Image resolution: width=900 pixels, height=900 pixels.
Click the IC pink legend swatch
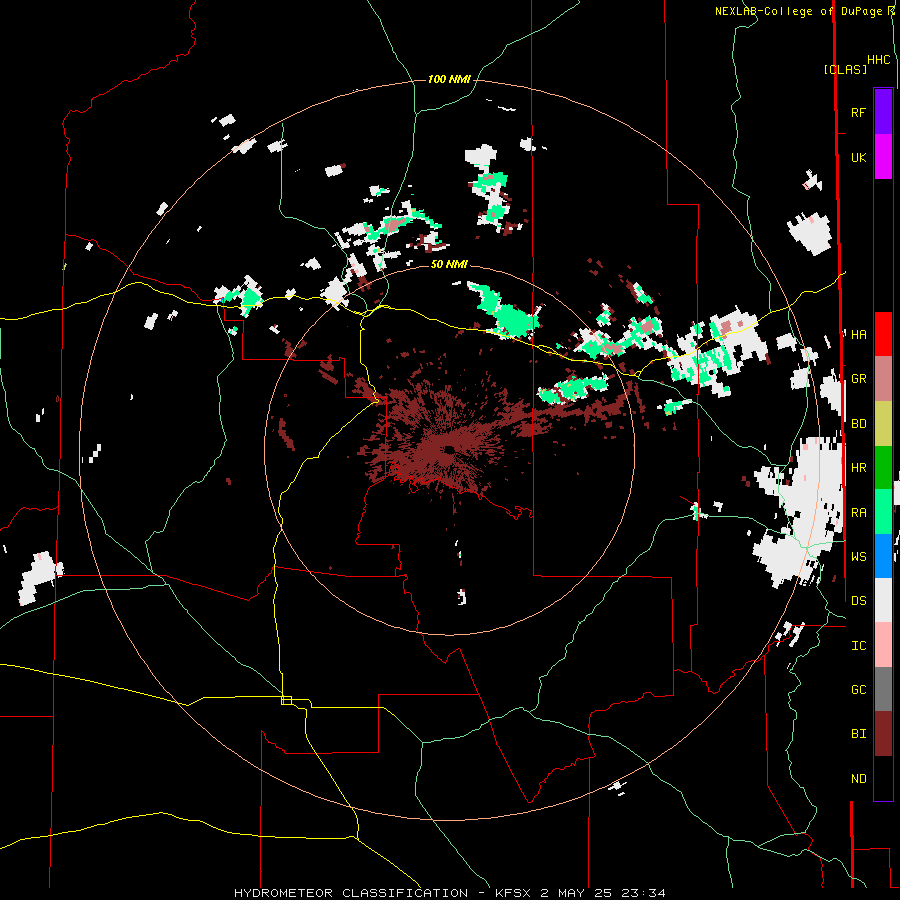(x=883, y=645)
